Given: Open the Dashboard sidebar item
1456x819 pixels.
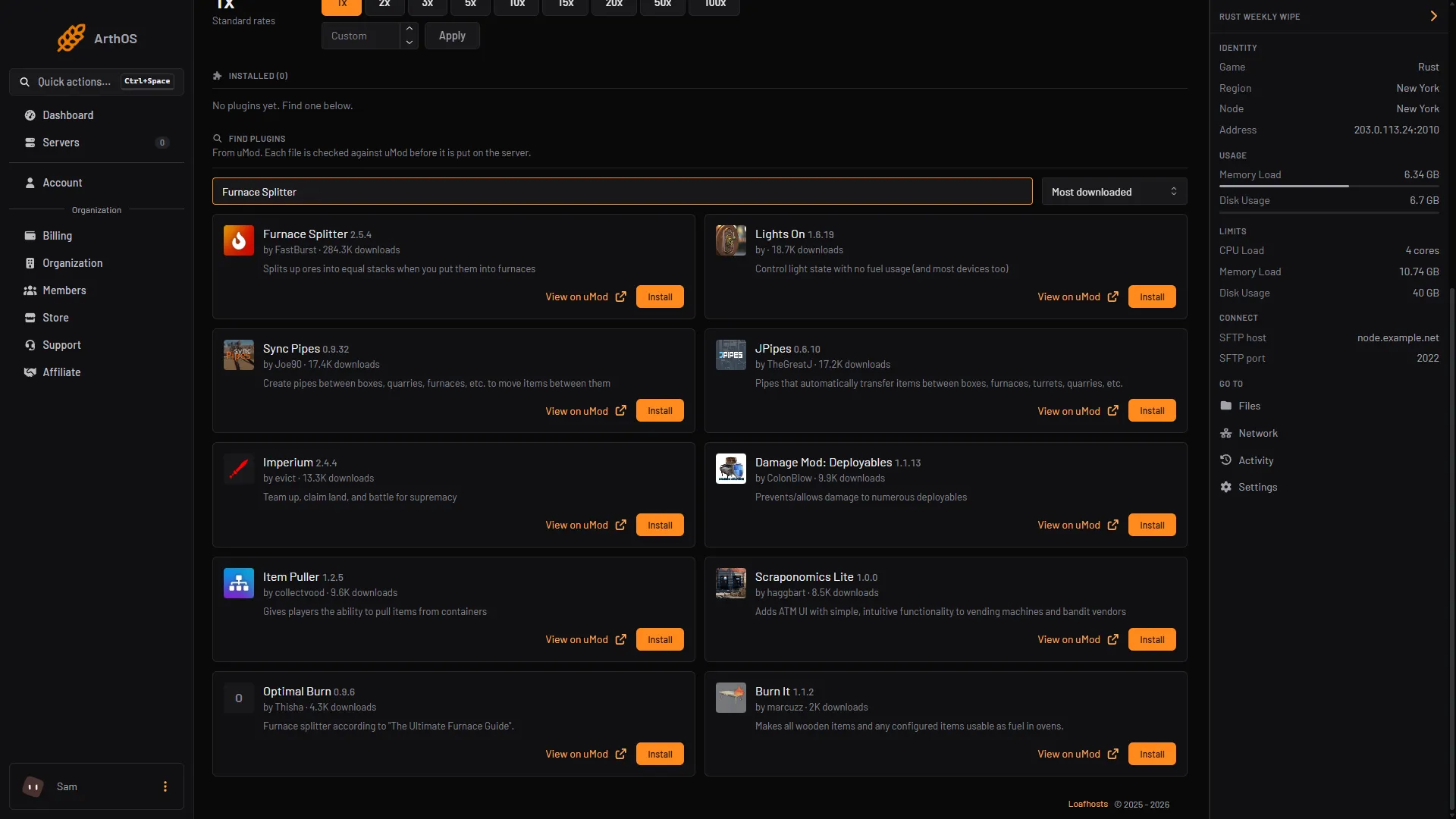Looking at the screenshot, I should tap(96, 115).
